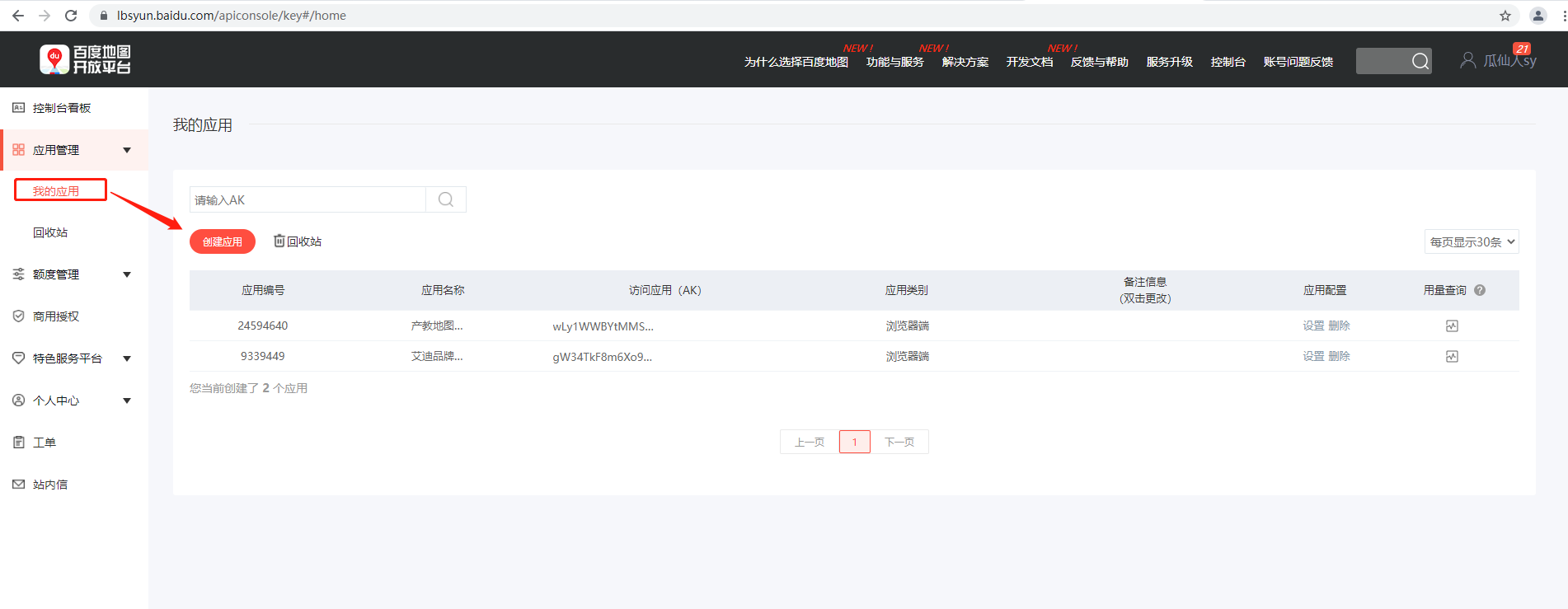Screen dimensions: 1568x609
Task: Expand the 个人中心 menu arrow
Action: [127, 401]
